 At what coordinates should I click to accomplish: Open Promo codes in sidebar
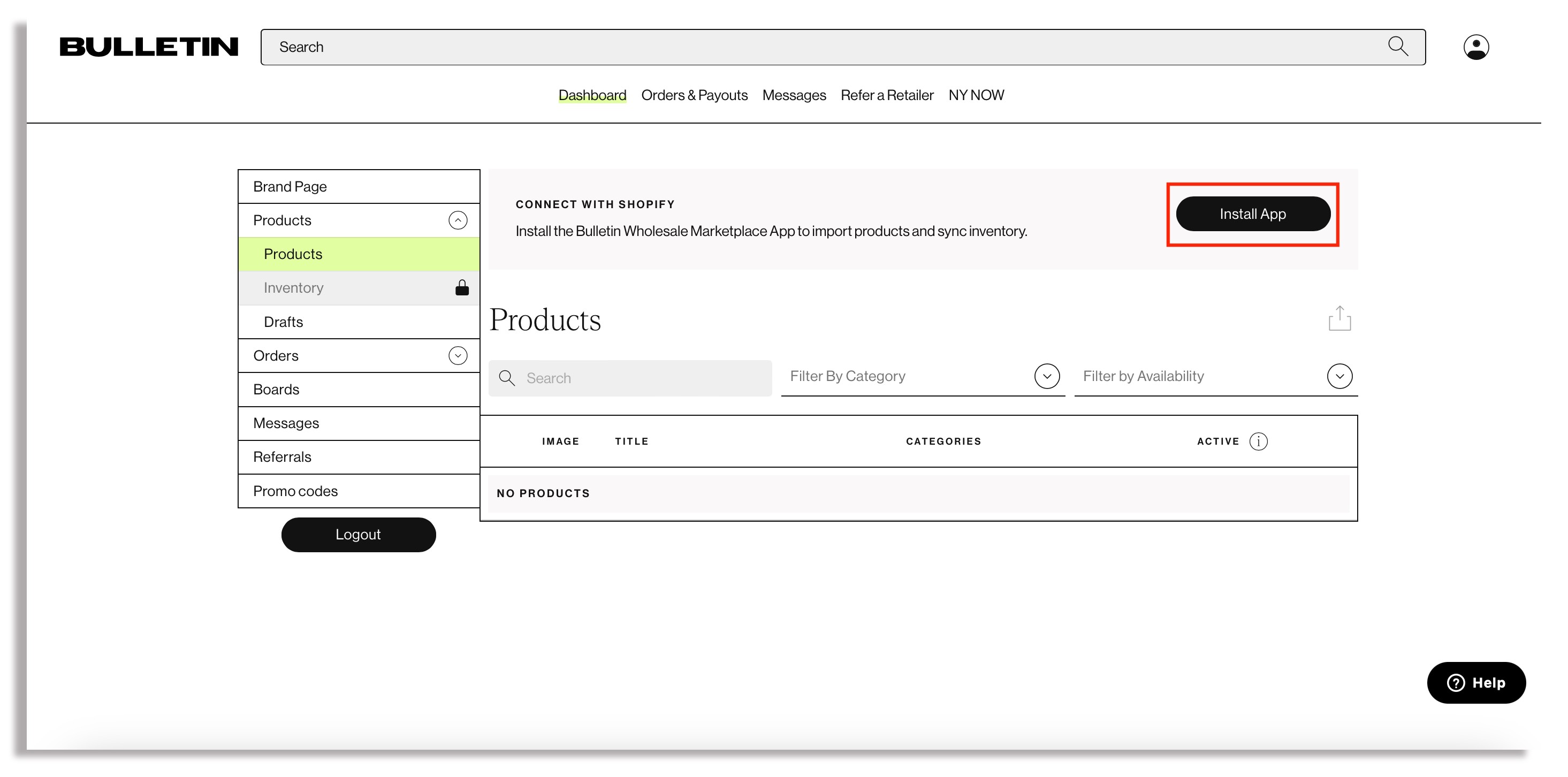pos(295,491)
